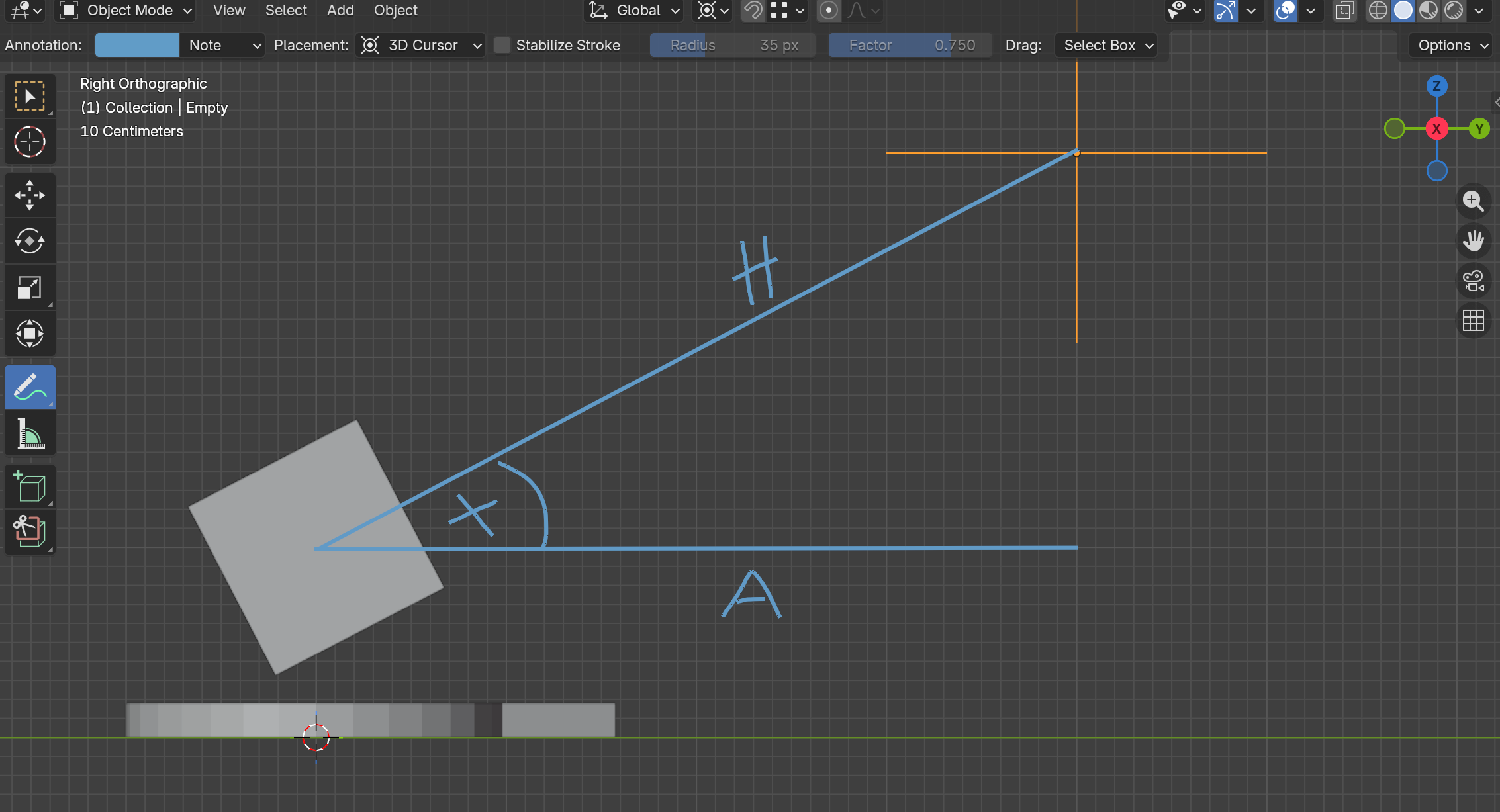Click the blue annotation color swatch

click(x=137, y=45)
